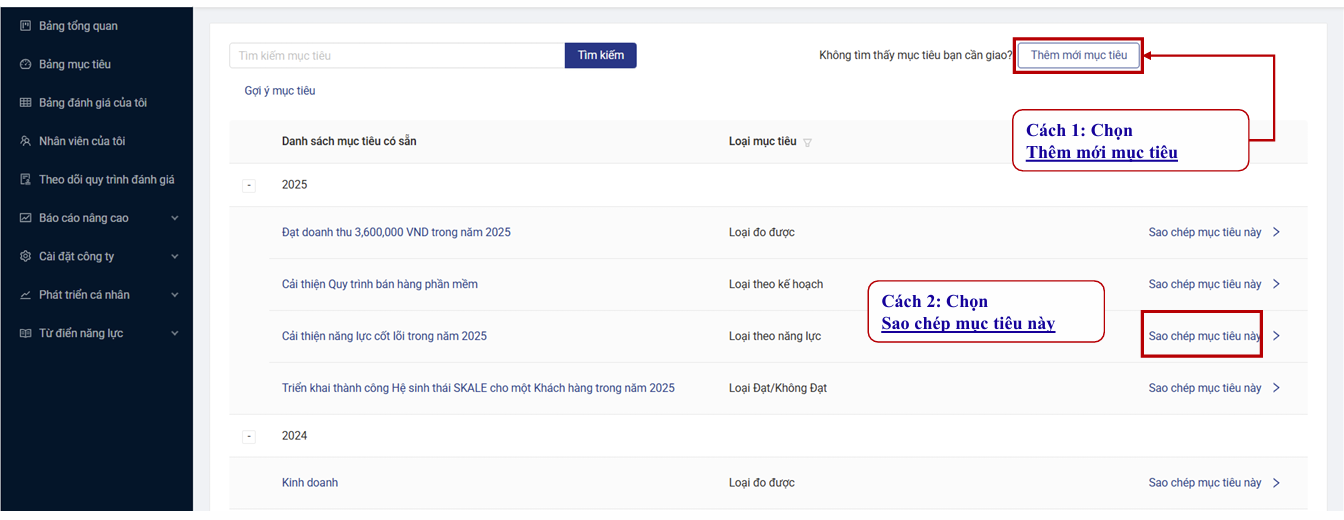Focus the Tìm kiếm mục tiêu search field
Screen dimensions: 1344x520
click(x=397, y=56)
